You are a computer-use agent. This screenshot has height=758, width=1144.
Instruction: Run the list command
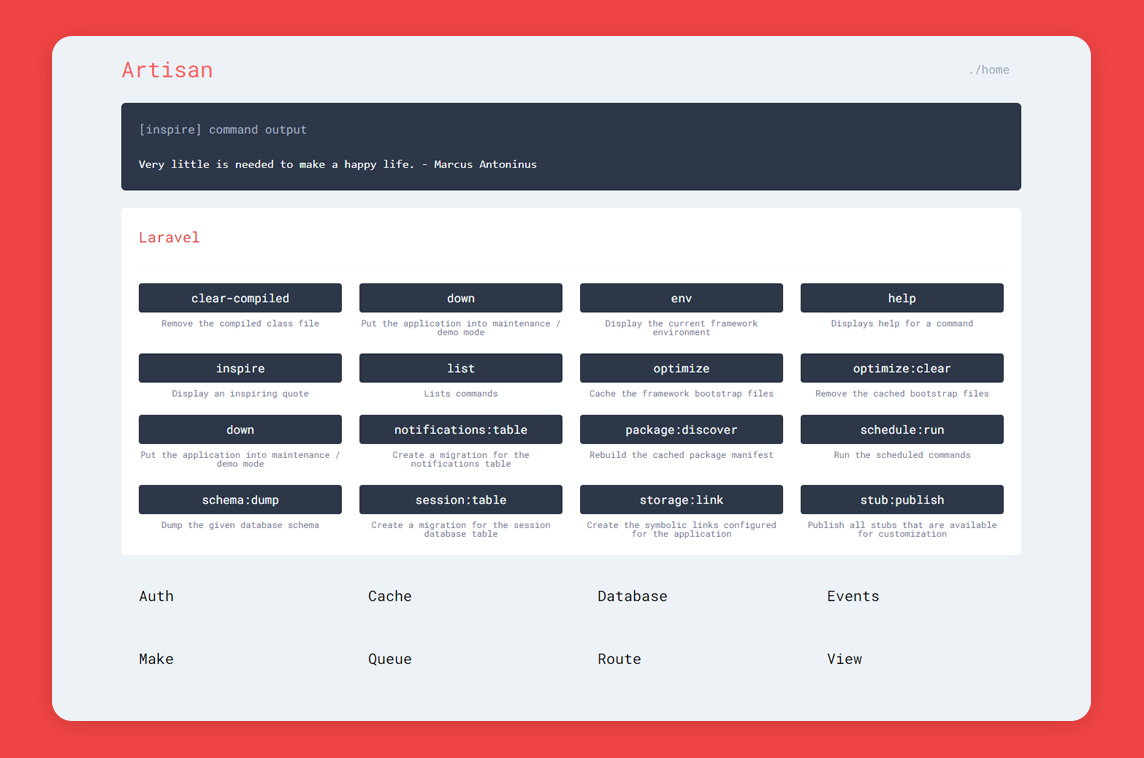460,368
